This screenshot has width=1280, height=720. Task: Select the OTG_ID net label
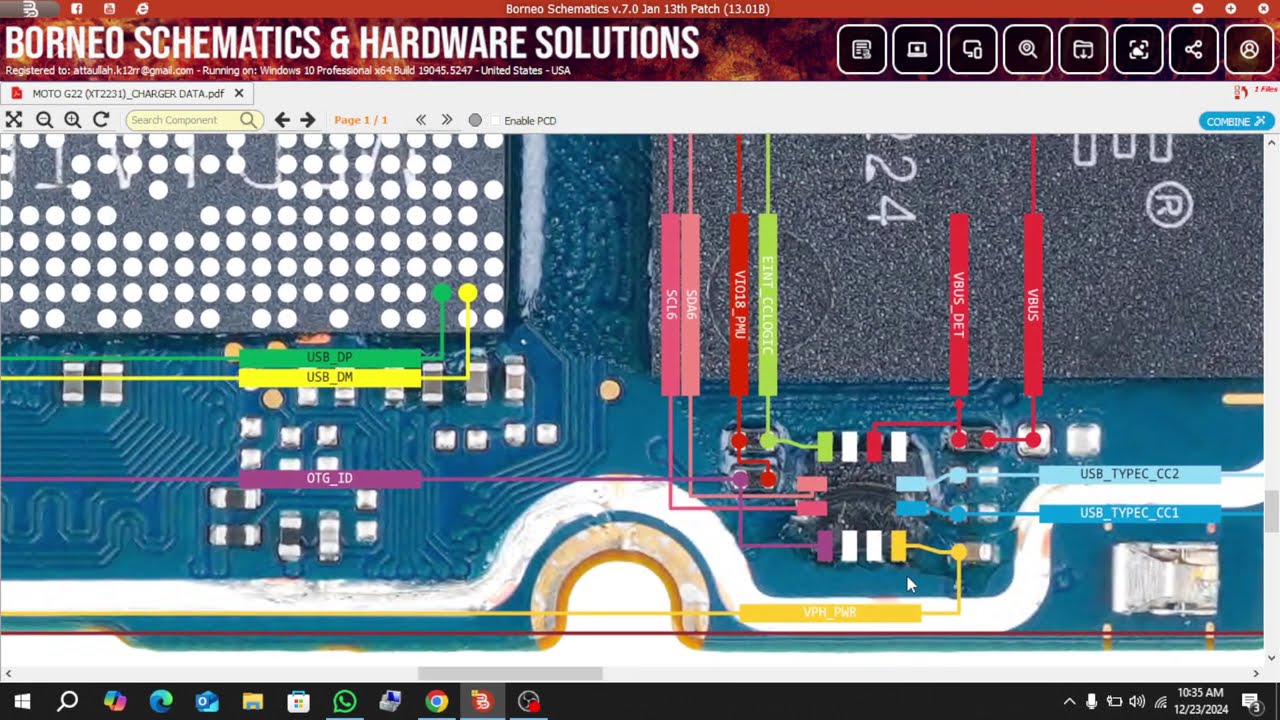(329, 479)
